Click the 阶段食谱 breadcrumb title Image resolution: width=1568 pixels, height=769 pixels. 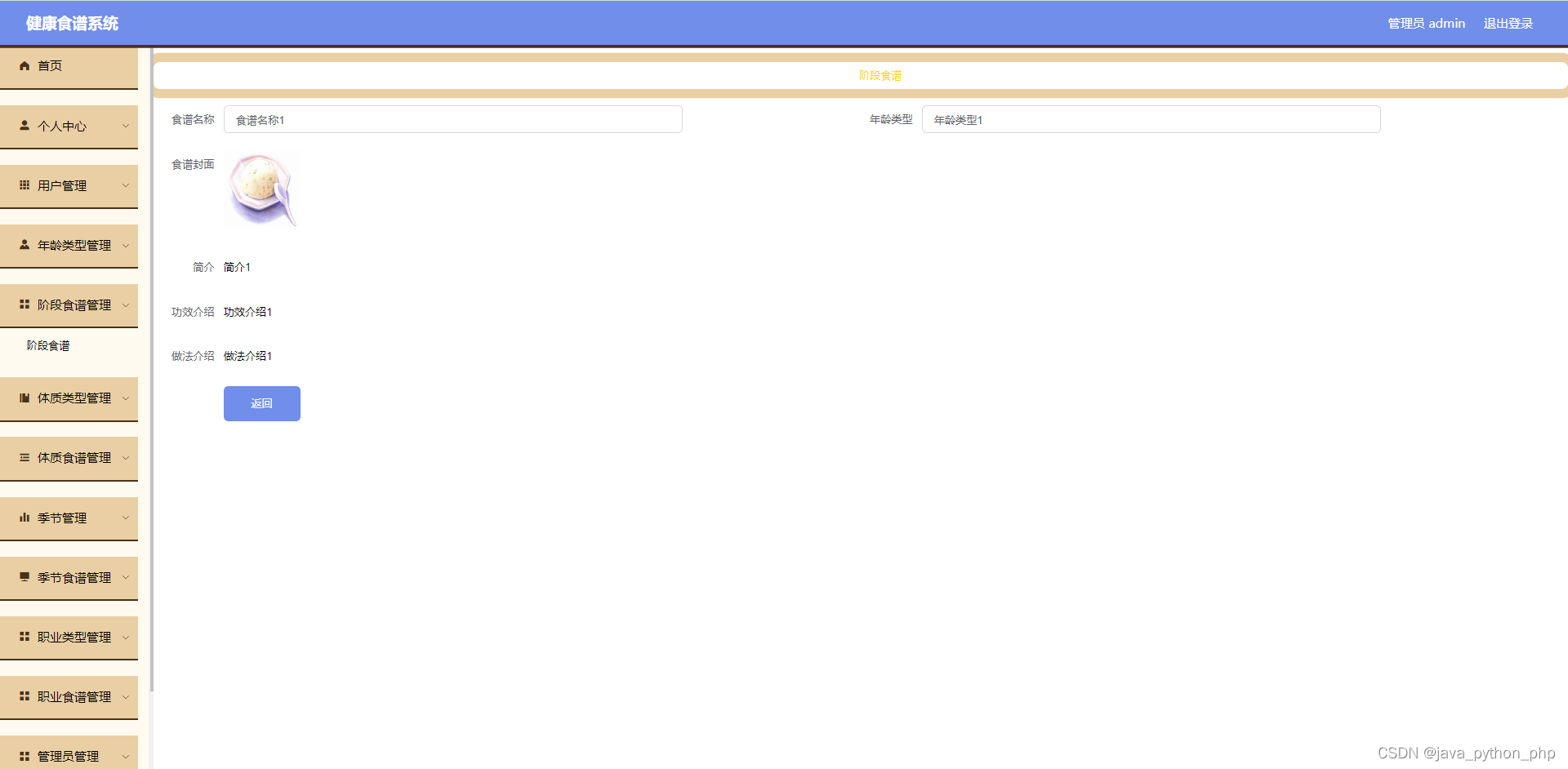pos(880,75)
